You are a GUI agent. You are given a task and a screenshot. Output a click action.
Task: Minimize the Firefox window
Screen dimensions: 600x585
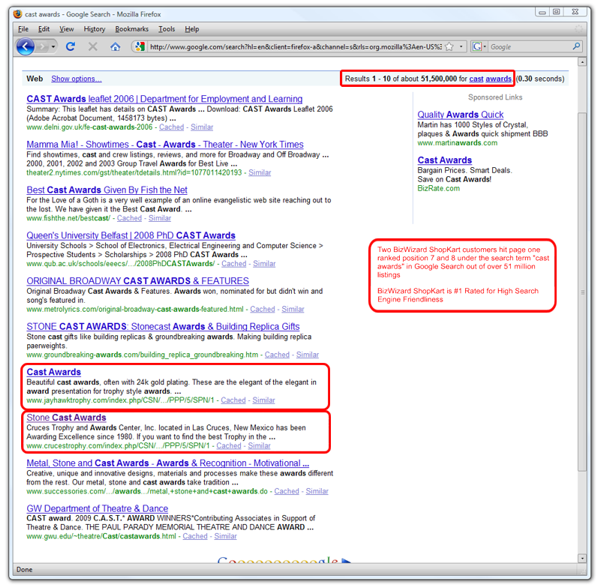(542, 12)
